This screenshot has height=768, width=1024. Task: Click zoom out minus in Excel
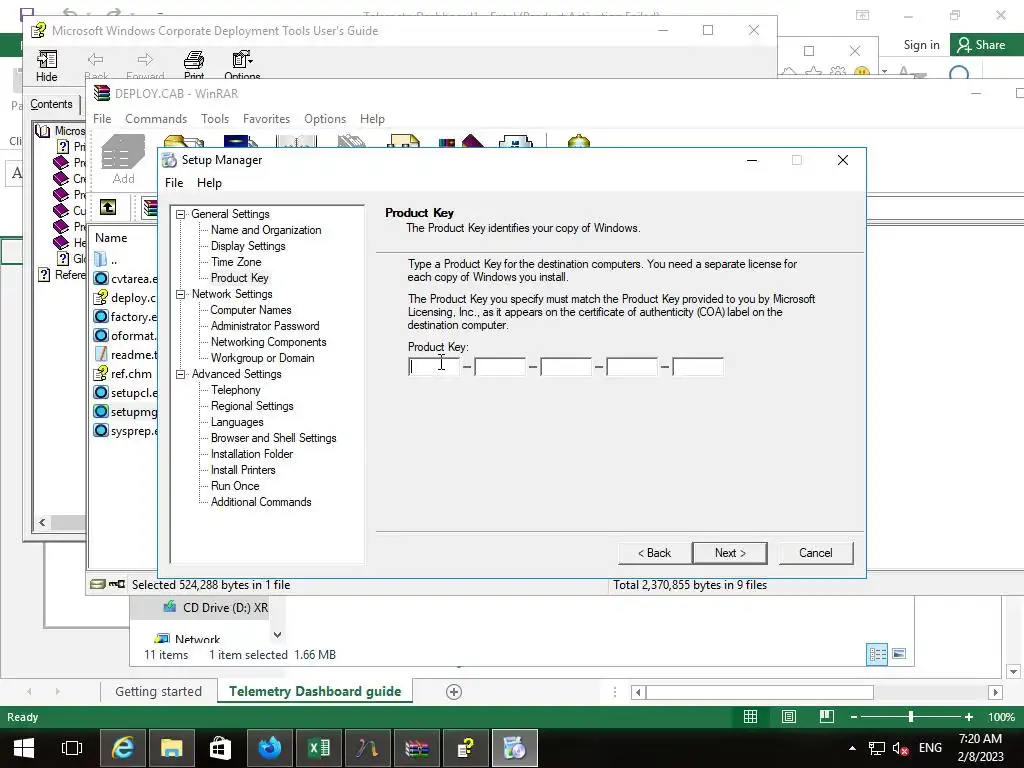coord(854,717)
